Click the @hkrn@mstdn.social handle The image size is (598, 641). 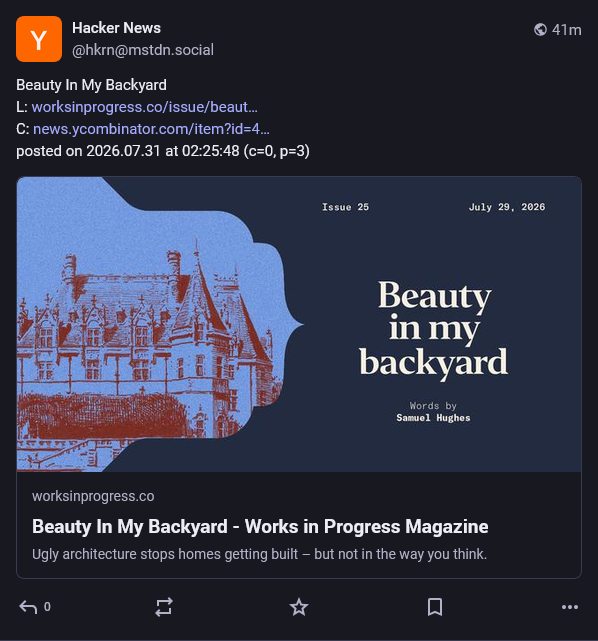(143, 50)
